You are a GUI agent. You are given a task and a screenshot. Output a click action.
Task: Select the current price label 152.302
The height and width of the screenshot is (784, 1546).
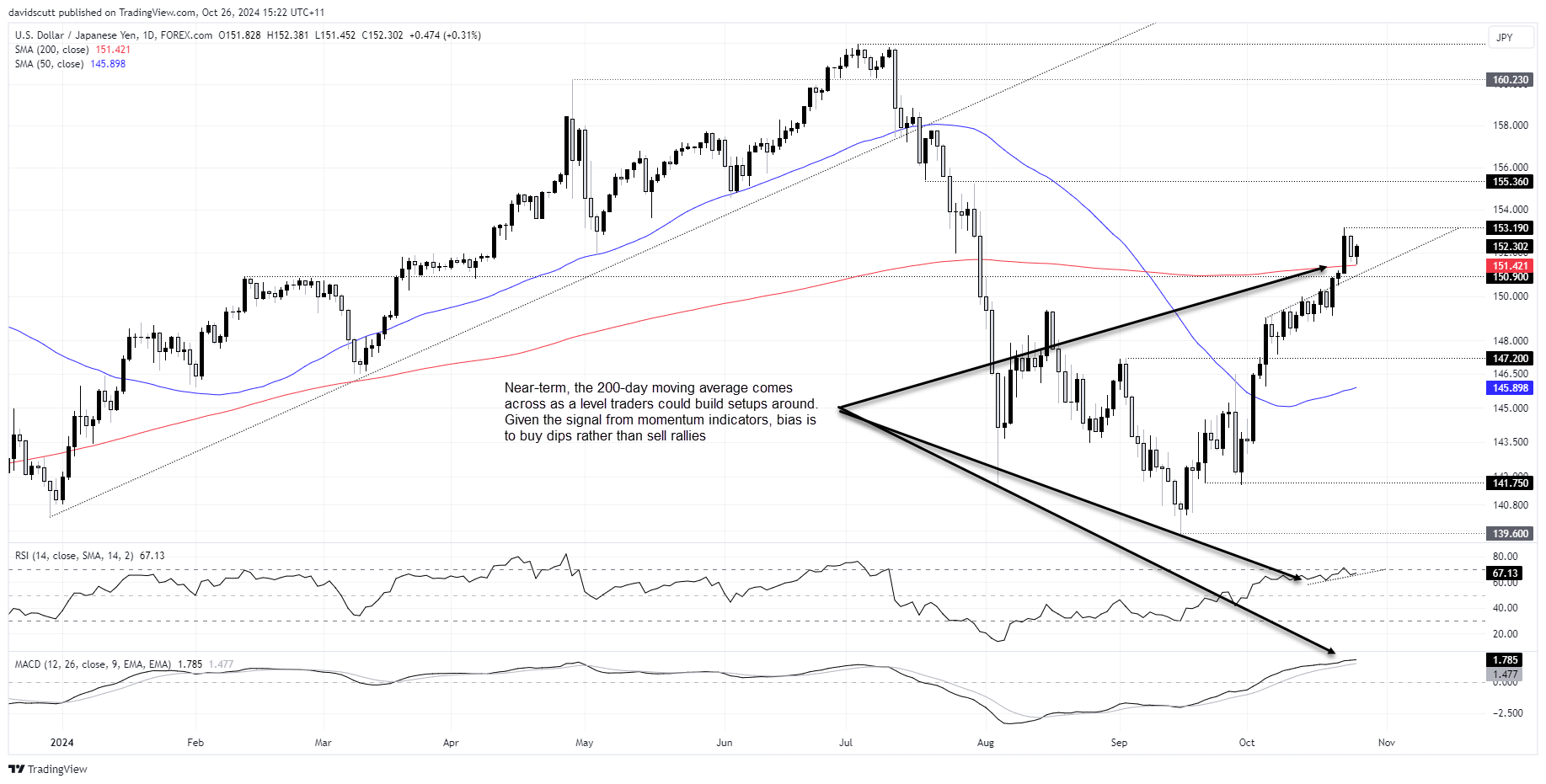(x=1510, y=247)
